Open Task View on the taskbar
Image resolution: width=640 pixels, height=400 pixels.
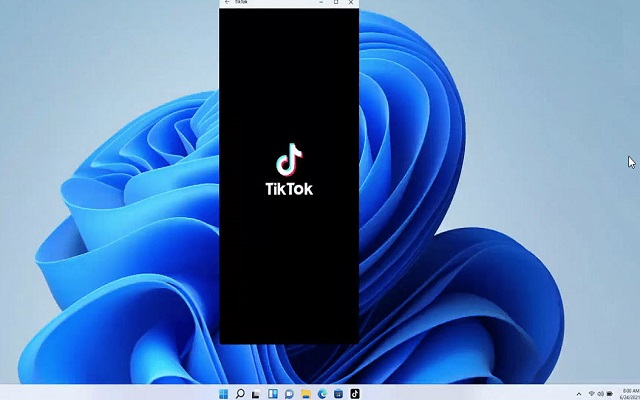(x=256, y=394)
